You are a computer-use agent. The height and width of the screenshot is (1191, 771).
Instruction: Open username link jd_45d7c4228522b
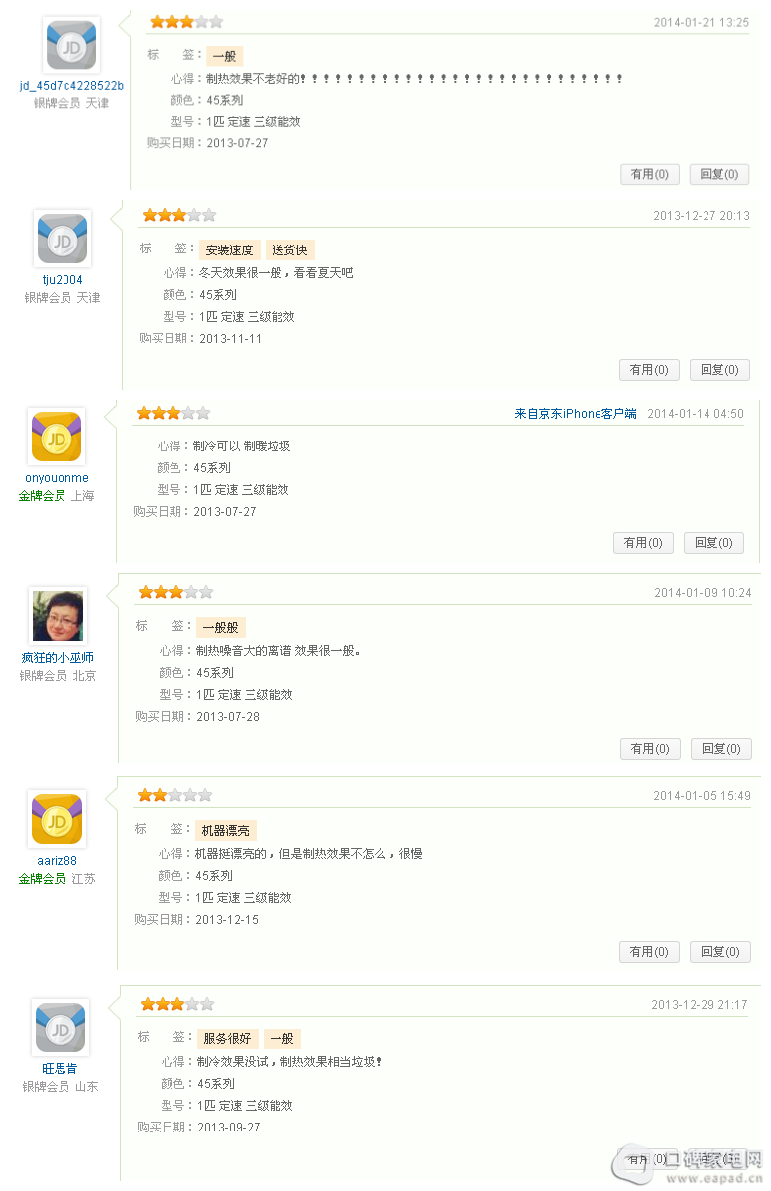click(x=71, y=86)
